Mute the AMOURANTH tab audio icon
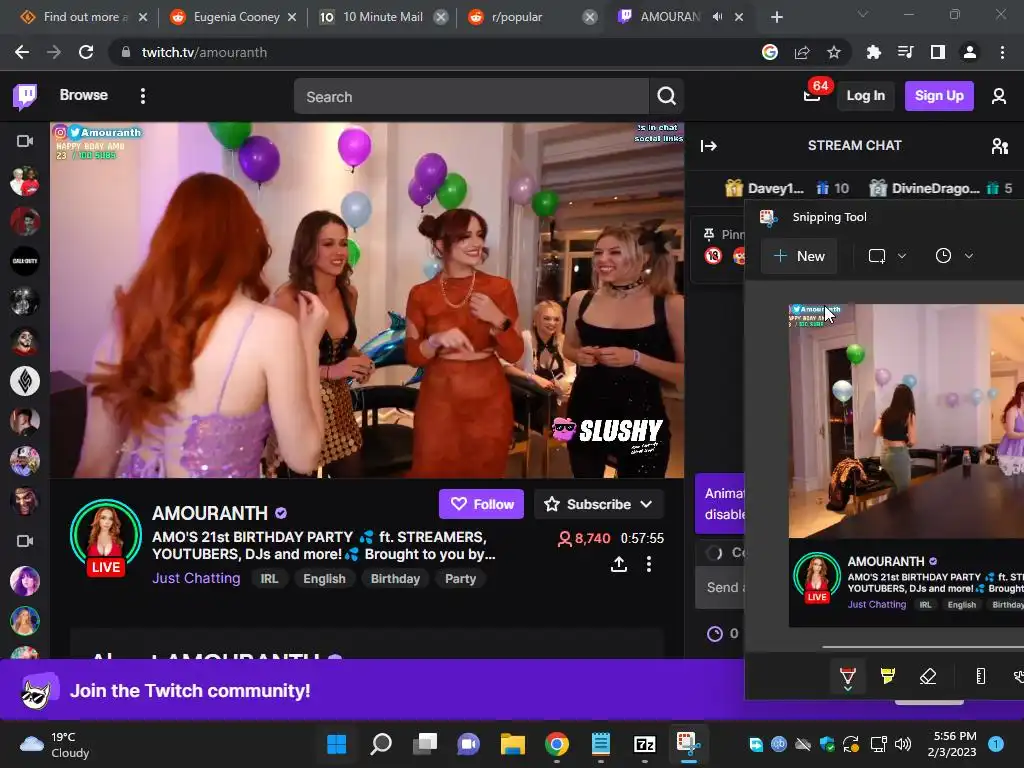Screen dimensions: 1024x768 tap(717, 17)
